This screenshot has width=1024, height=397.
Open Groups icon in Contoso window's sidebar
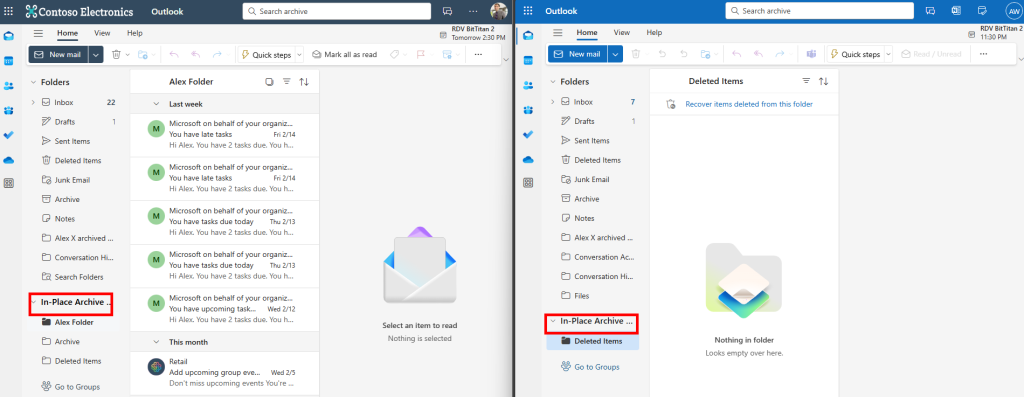point(8,110)
